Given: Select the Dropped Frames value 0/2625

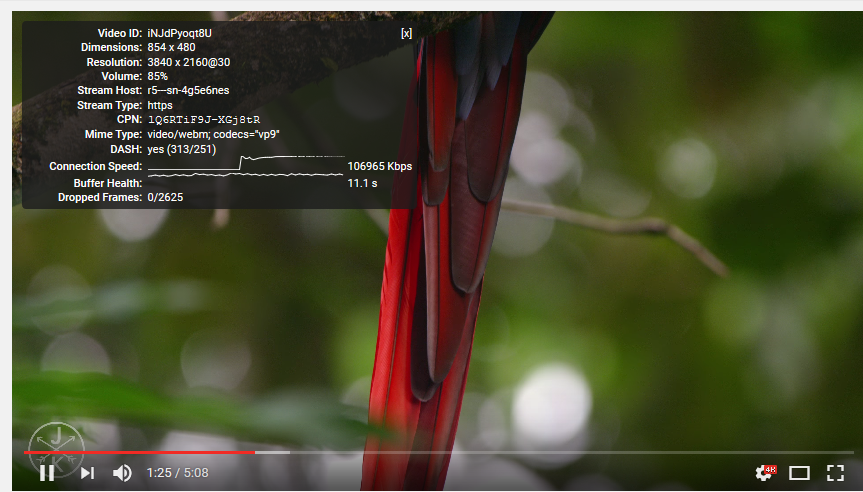Looking at the screenshot, I should click(165, 197).
